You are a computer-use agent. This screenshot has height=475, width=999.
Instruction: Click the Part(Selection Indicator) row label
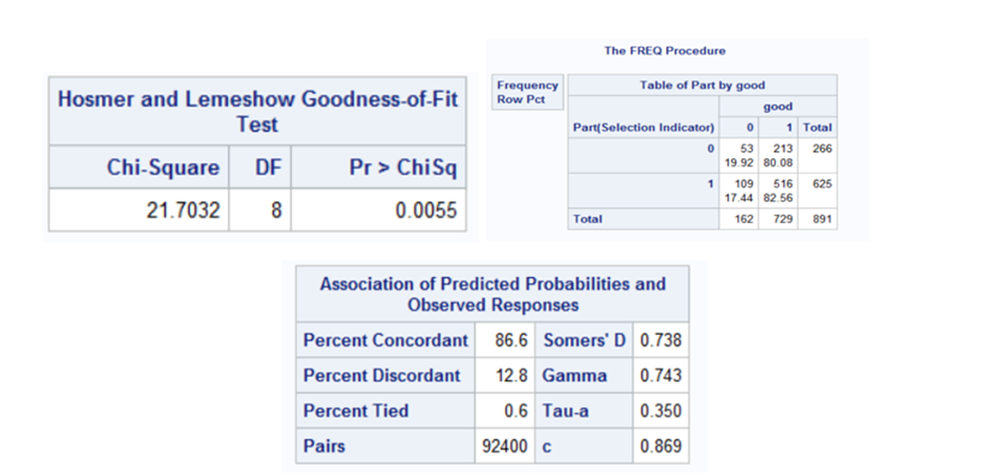(643, 128)
